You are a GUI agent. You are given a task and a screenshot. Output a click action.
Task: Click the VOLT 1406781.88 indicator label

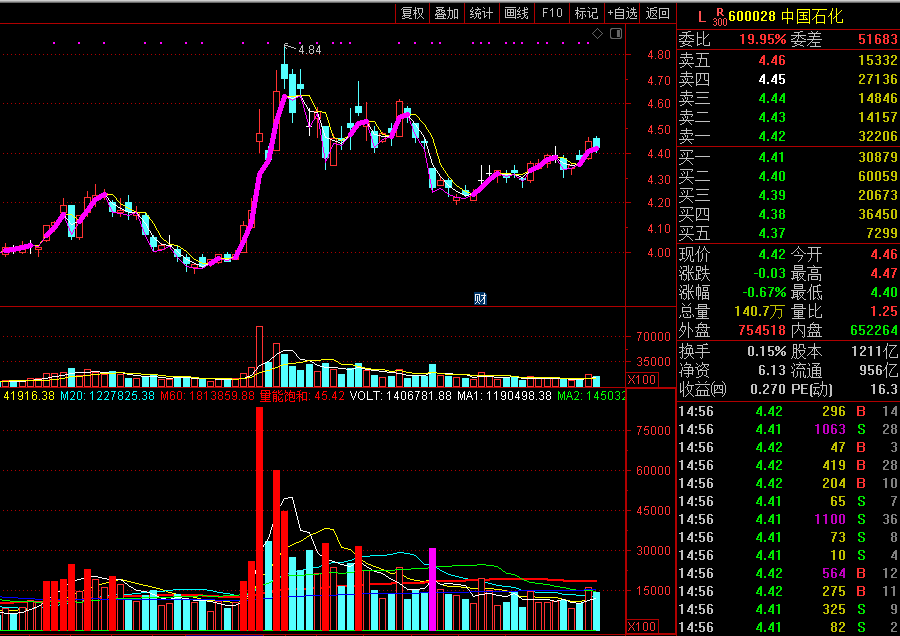(401, 396)
